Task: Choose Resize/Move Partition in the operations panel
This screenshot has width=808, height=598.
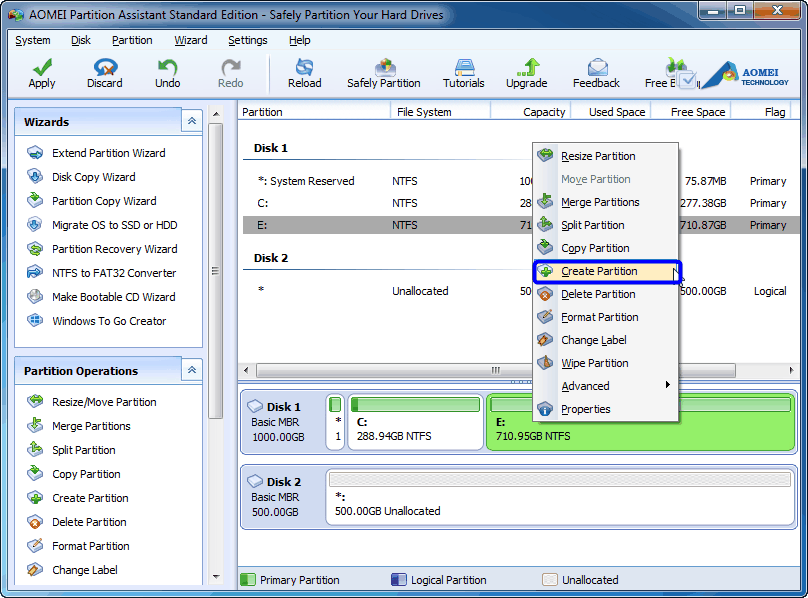Action: click(x=92, y=402)
